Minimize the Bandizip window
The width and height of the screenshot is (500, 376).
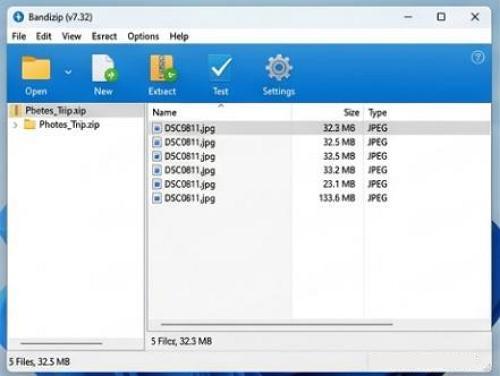(x=408, y=17)
